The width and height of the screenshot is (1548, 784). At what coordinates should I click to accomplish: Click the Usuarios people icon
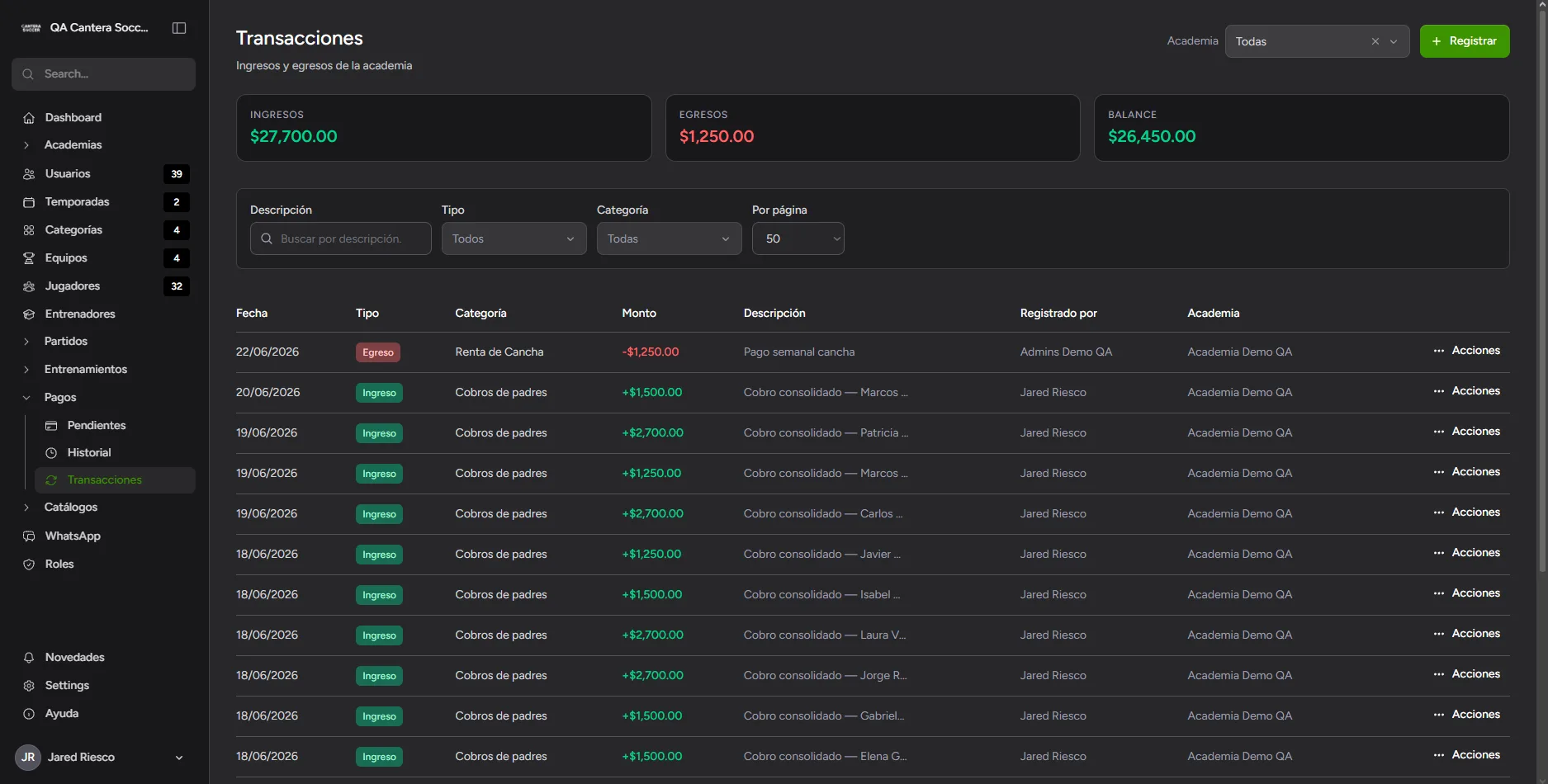29,174
